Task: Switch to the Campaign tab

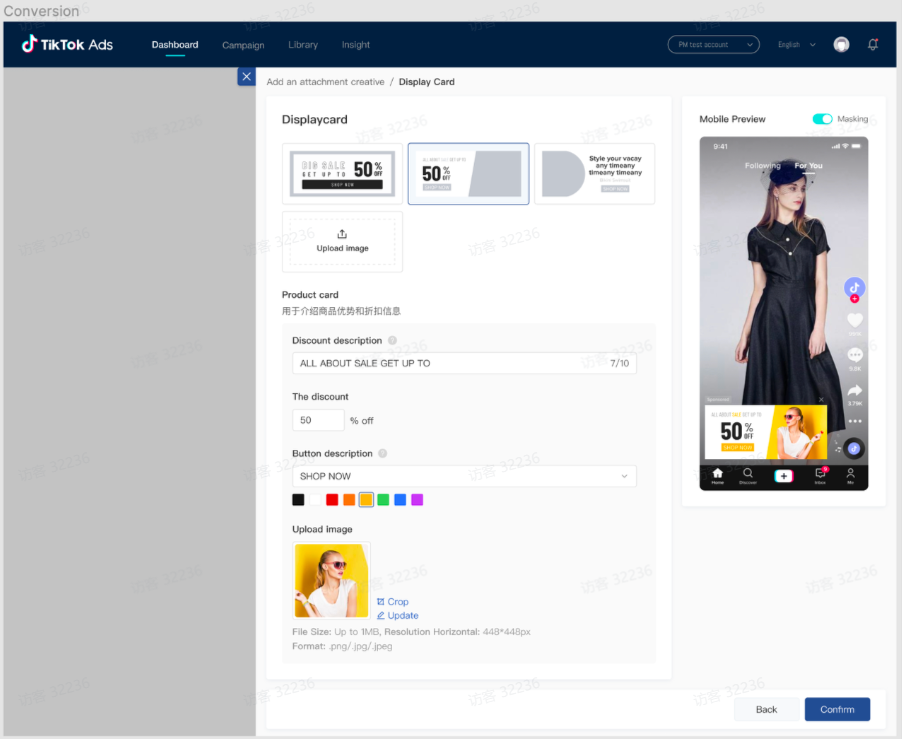Action: [243, 44]
